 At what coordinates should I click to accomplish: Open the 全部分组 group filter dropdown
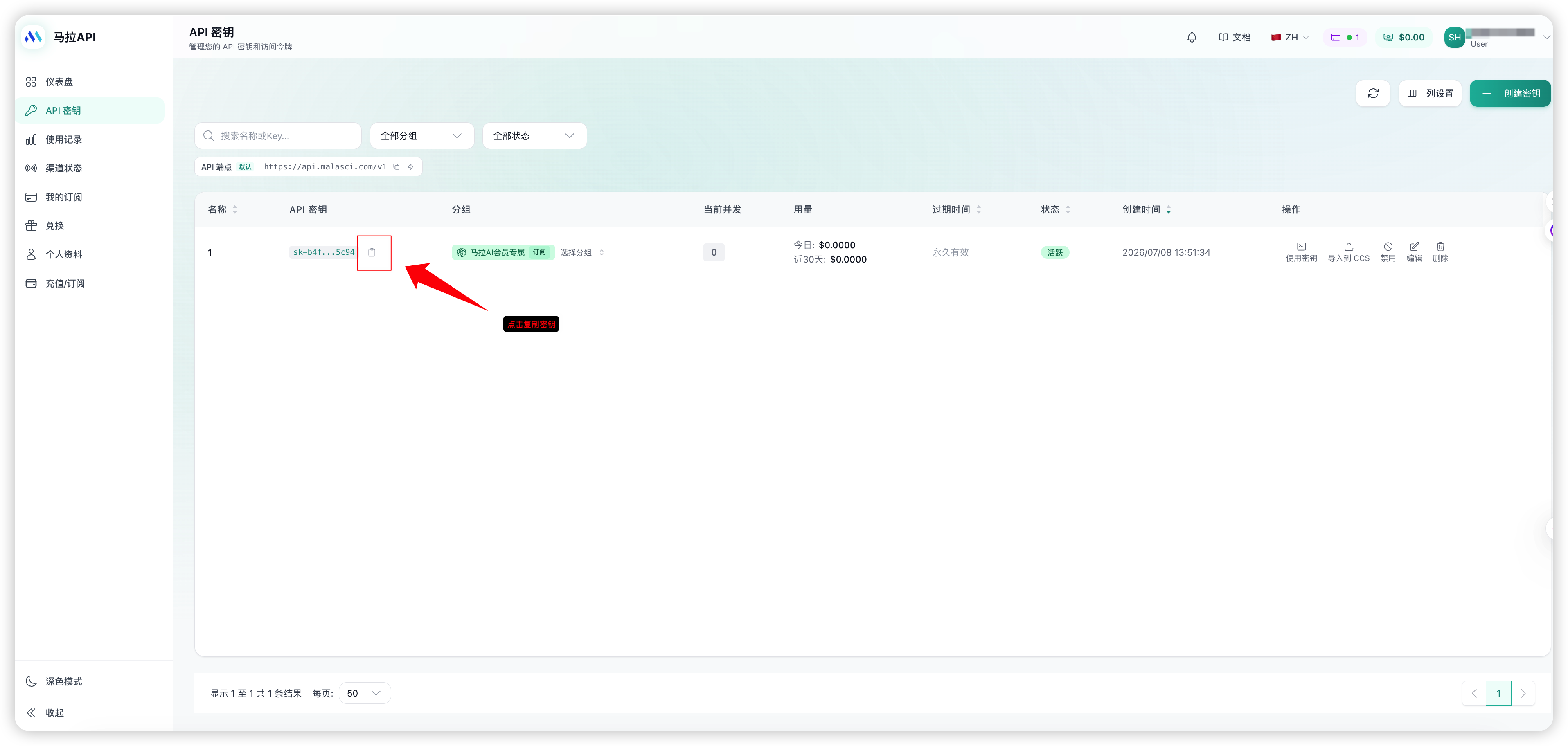422,136
